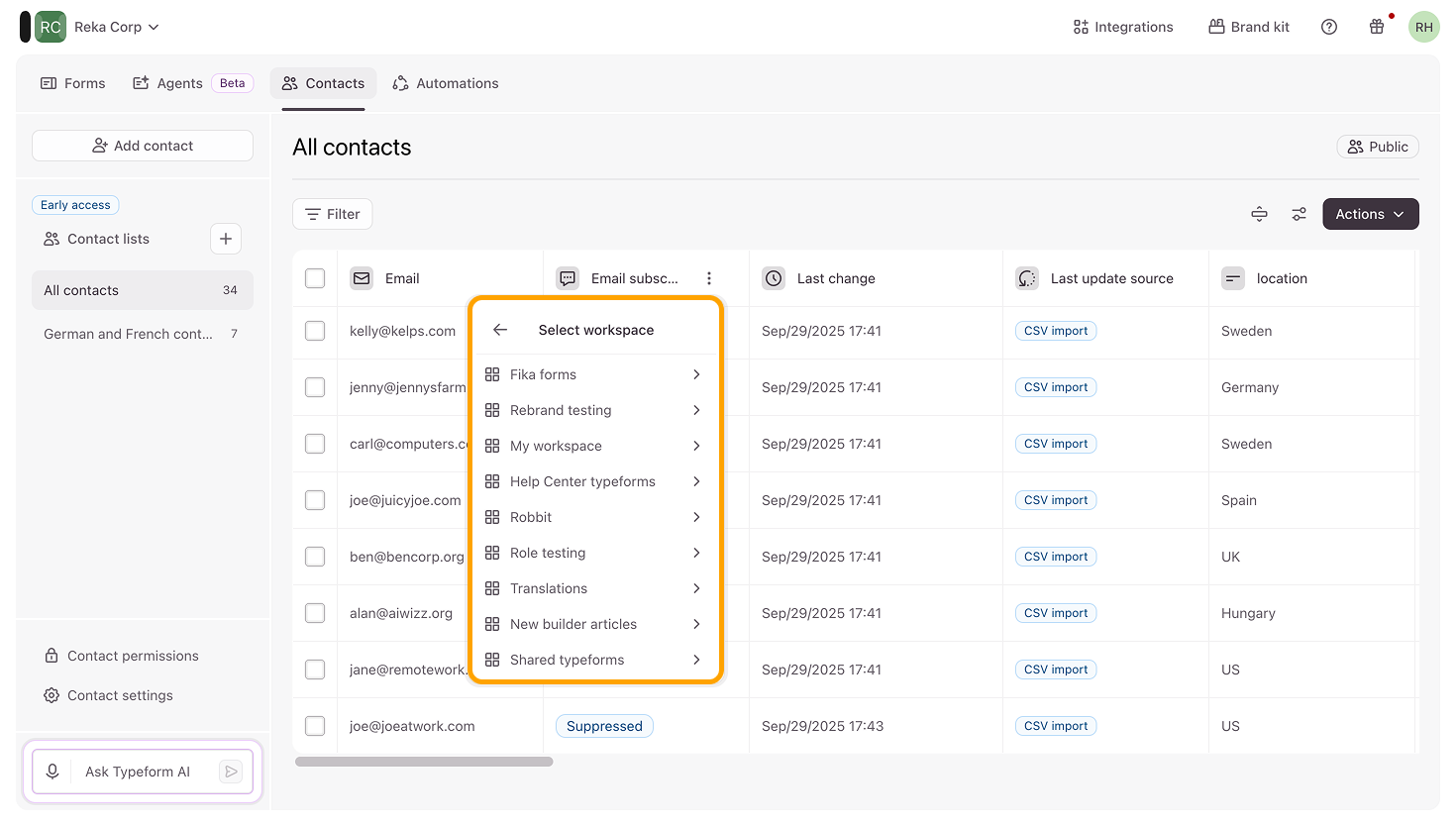This screenshot has height=826, width=1456.
Task: Click the grid icon beside Rebrand testing
Action: pyautogui.click(x=492, y=410)
